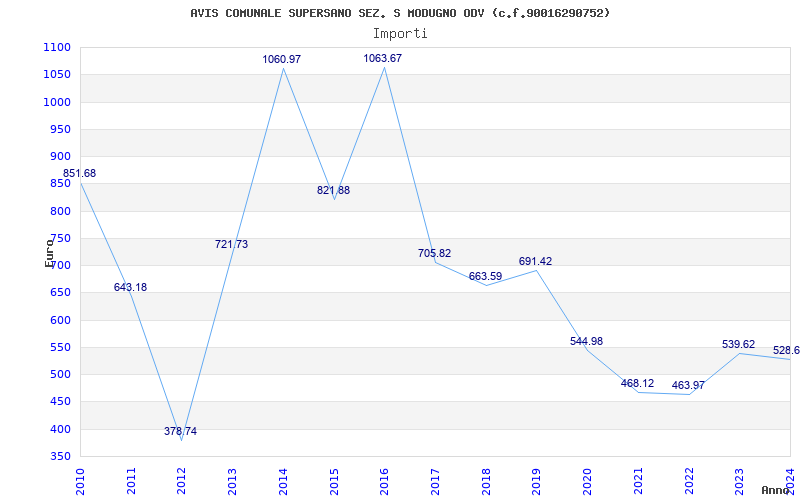Screen dimensions: 800x500
Task: Click the 2016 x-axis year label
Action: click(x=384, y=481)
